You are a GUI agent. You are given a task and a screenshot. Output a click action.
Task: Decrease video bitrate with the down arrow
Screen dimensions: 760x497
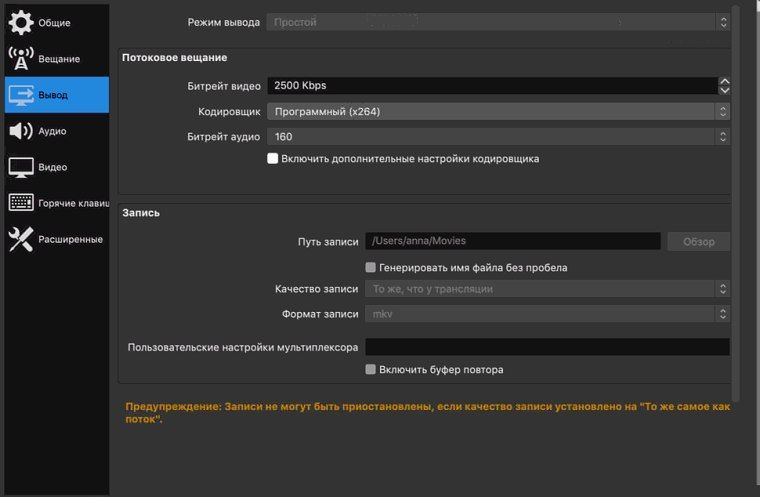[724, 90]
